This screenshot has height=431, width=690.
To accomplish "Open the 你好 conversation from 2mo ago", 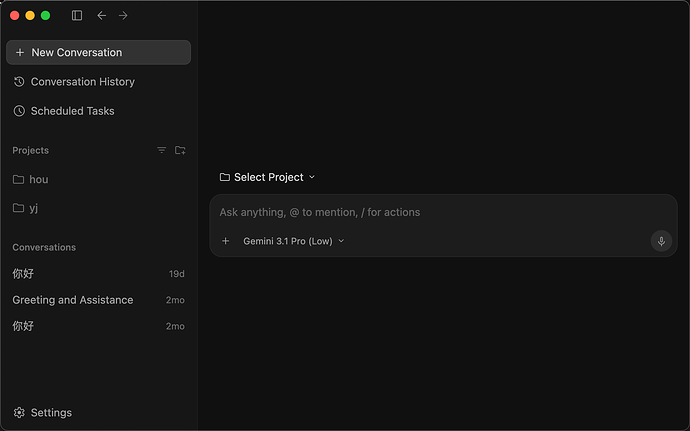I will pyautogui.click(x=99, y=326).
